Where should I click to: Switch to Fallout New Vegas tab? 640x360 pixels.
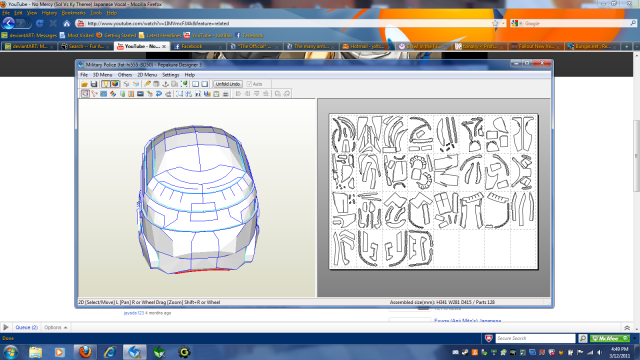point(536,47)
